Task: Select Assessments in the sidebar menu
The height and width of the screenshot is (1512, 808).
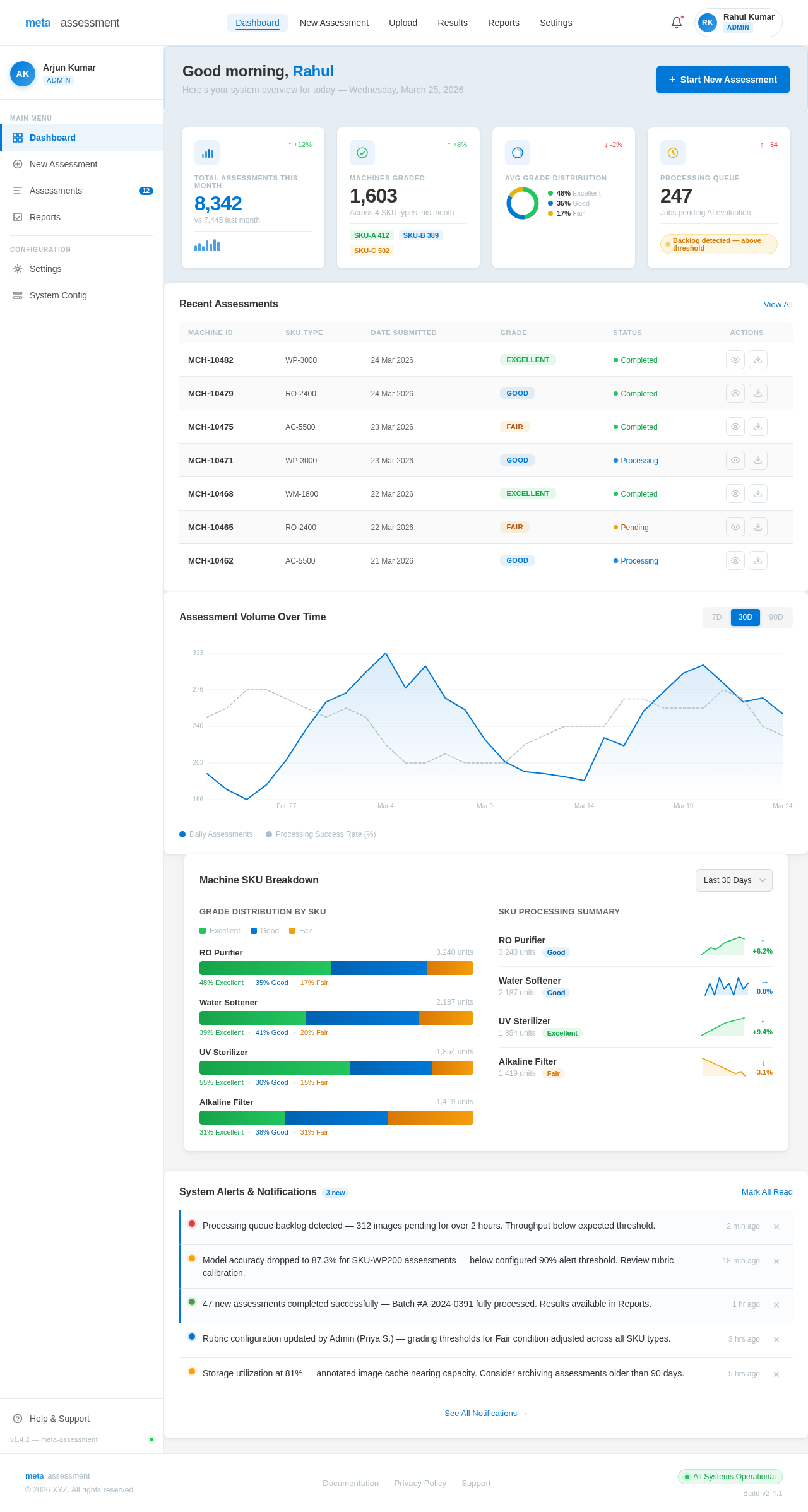Action: click(x=82, y=191)
